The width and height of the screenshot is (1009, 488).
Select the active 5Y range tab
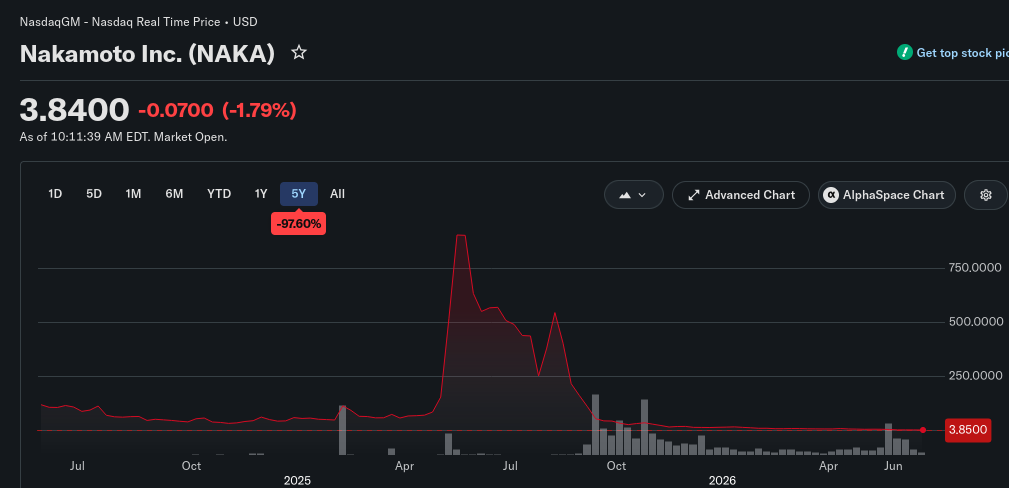point(299,194)
